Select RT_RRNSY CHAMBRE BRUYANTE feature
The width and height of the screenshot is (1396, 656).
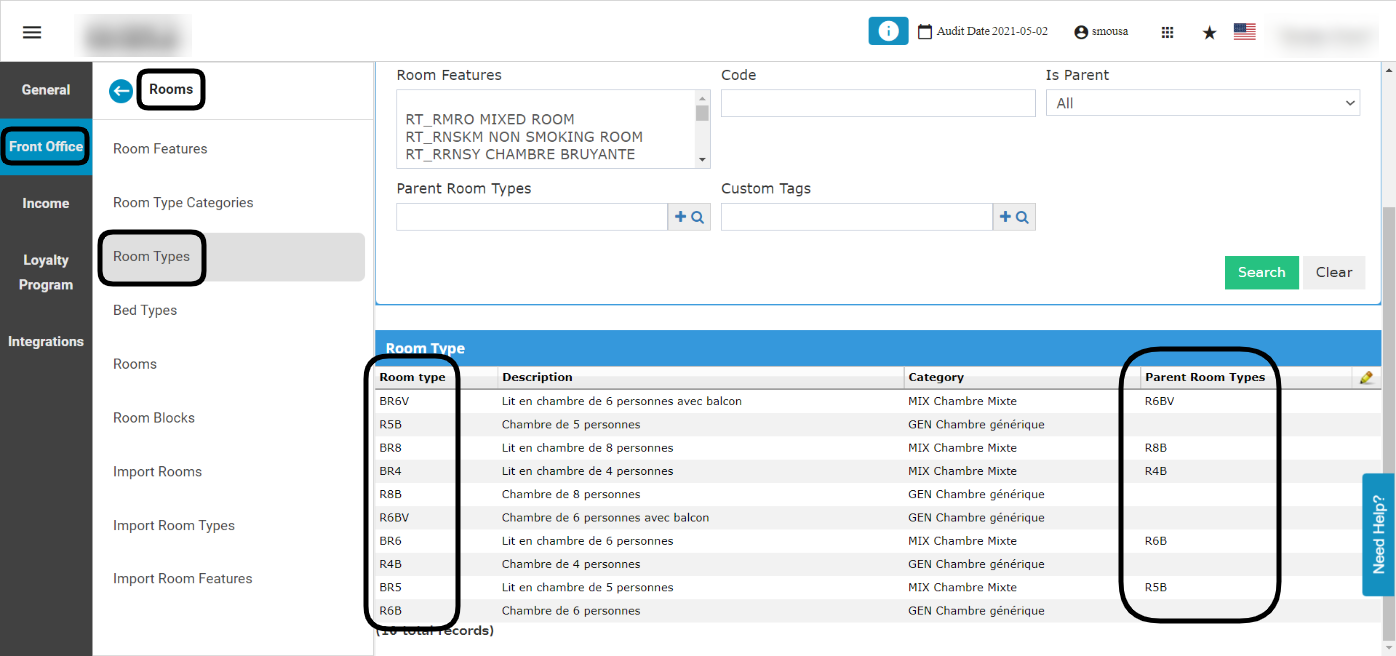pos(520,155)
